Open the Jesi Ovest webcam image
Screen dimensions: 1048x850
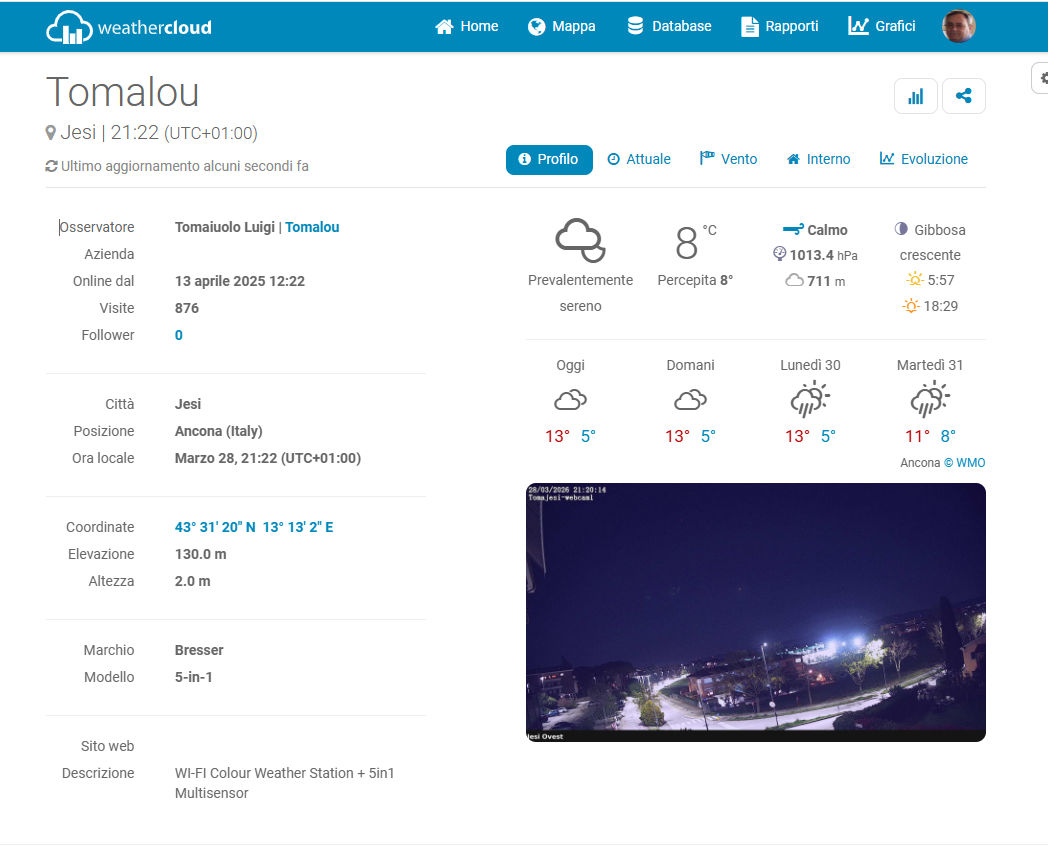755,612
